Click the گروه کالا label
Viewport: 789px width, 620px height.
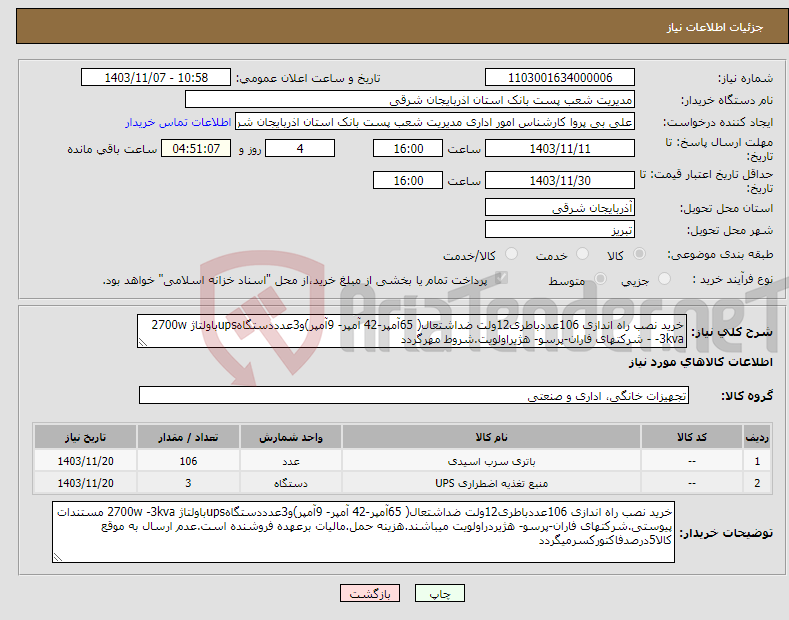pyautogui.click(x=747, y=396)
